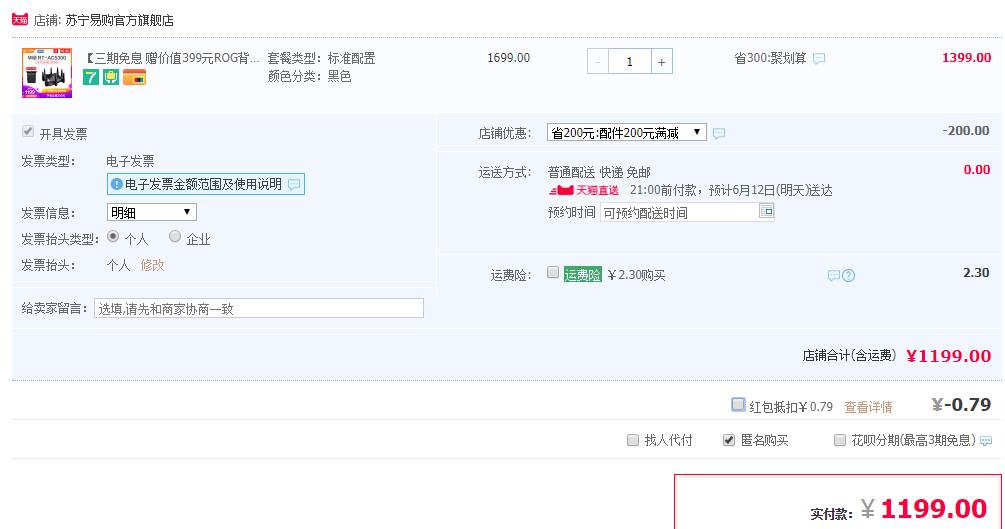This screenshot has width=1005, height=529.
Task: Click 颜色分类: 黑色 text
Action: (309, 76)
